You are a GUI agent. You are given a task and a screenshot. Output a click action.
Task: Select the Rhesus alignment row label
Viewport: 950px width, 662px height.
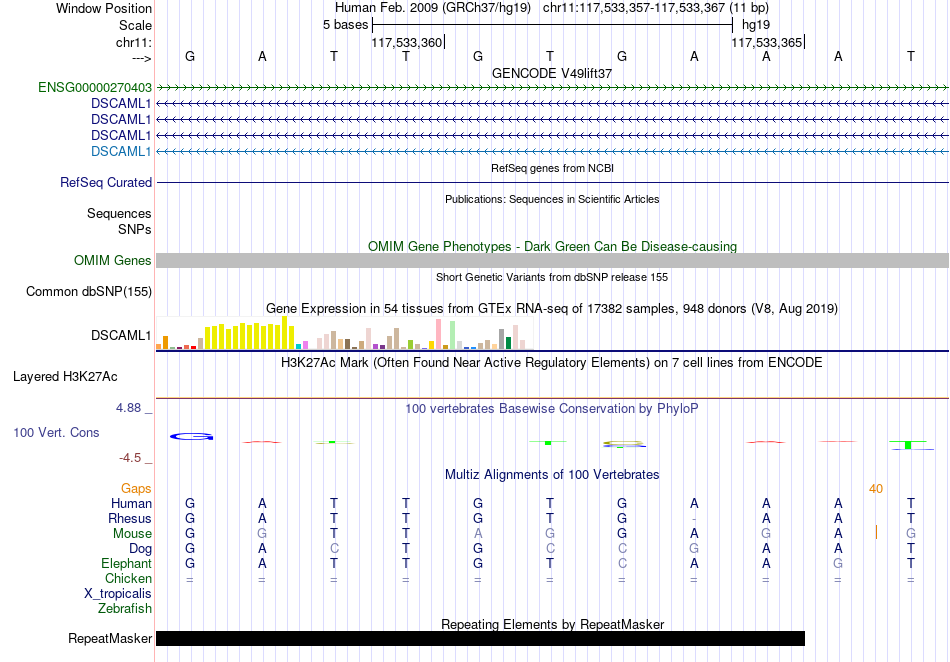[x=130, y=518]
